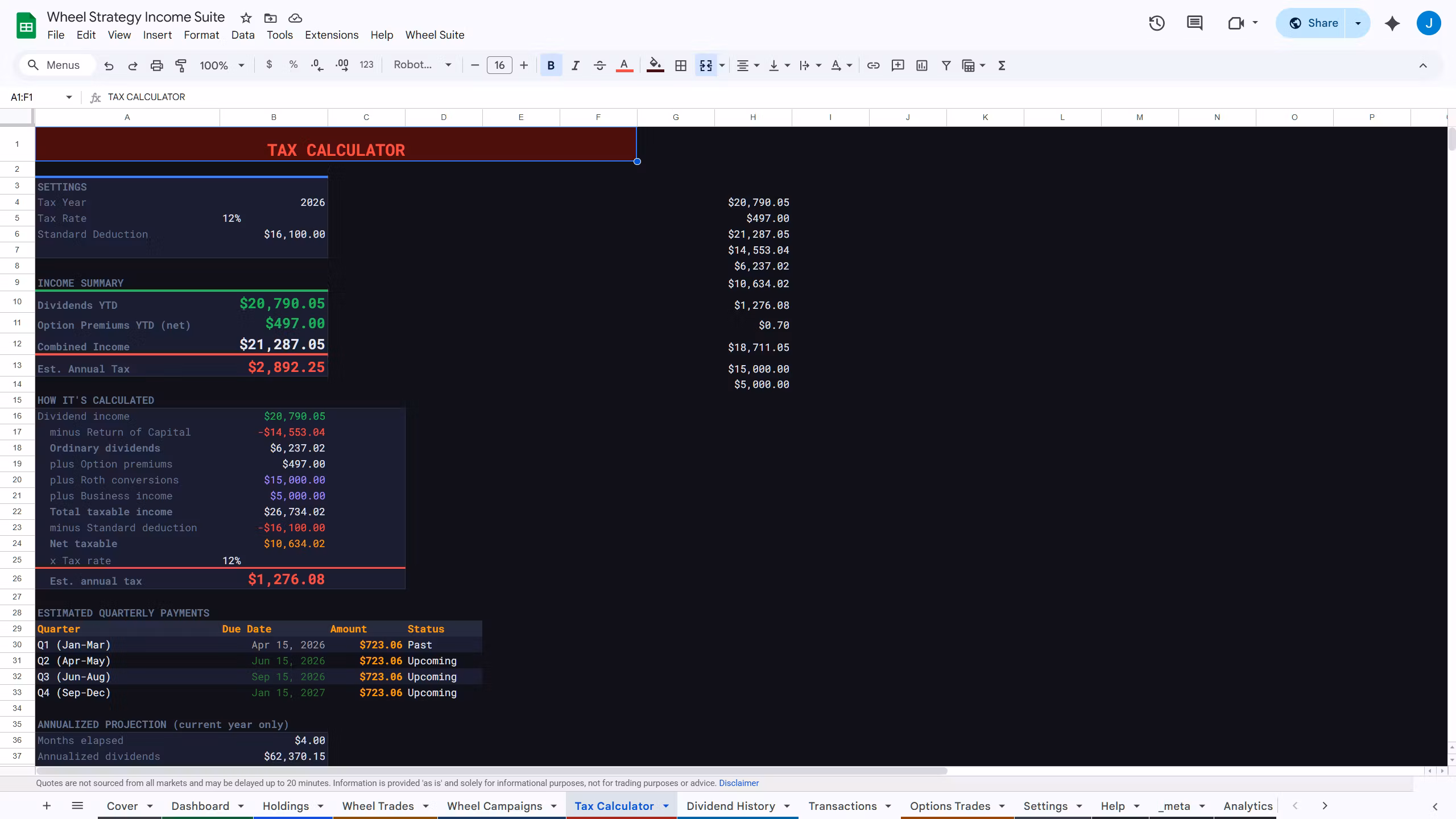1456x819 pixels.
Task: Open account avatar J
Action: click(x=1429, y=23)
